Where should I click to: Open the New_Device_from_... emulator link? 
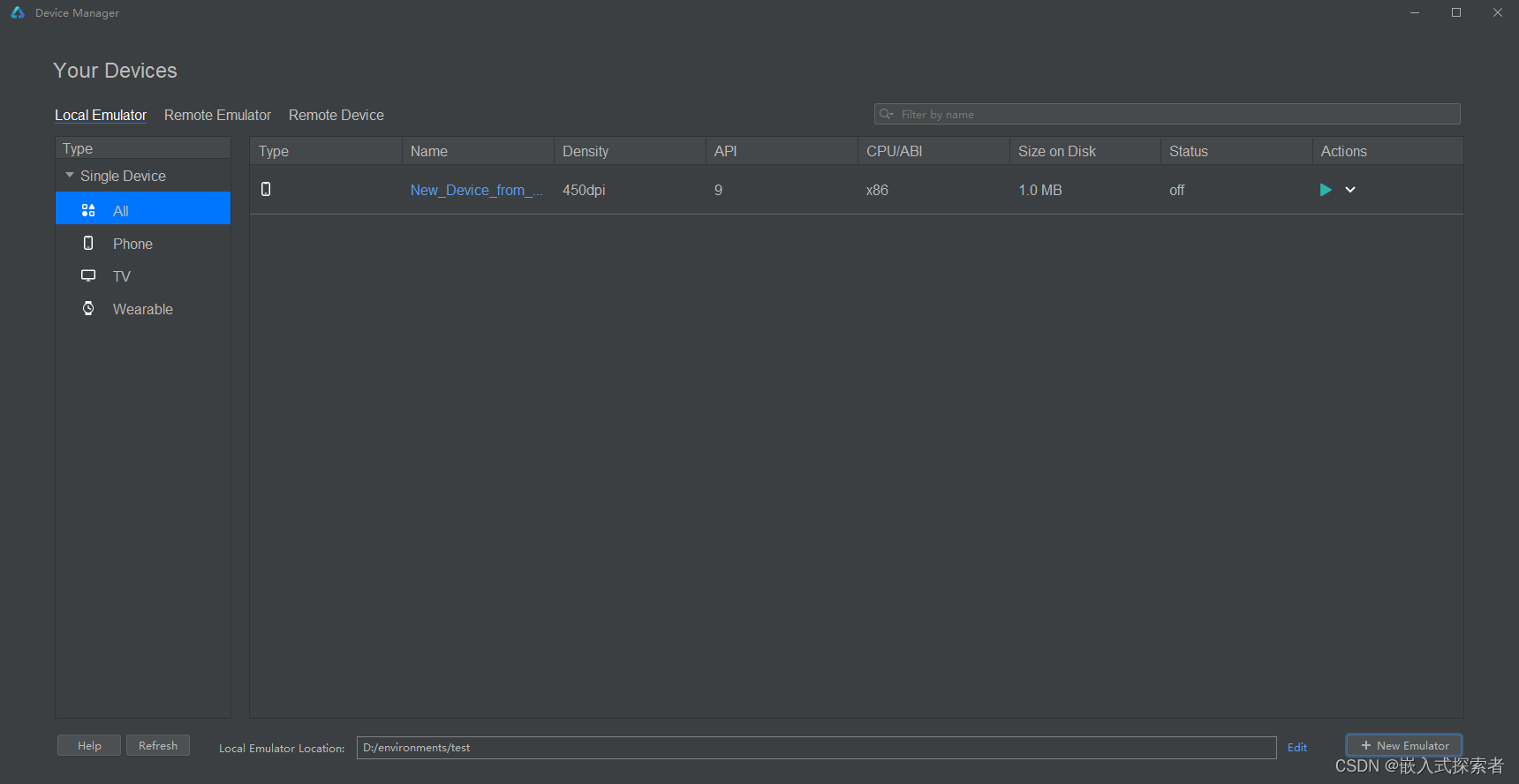477,190
